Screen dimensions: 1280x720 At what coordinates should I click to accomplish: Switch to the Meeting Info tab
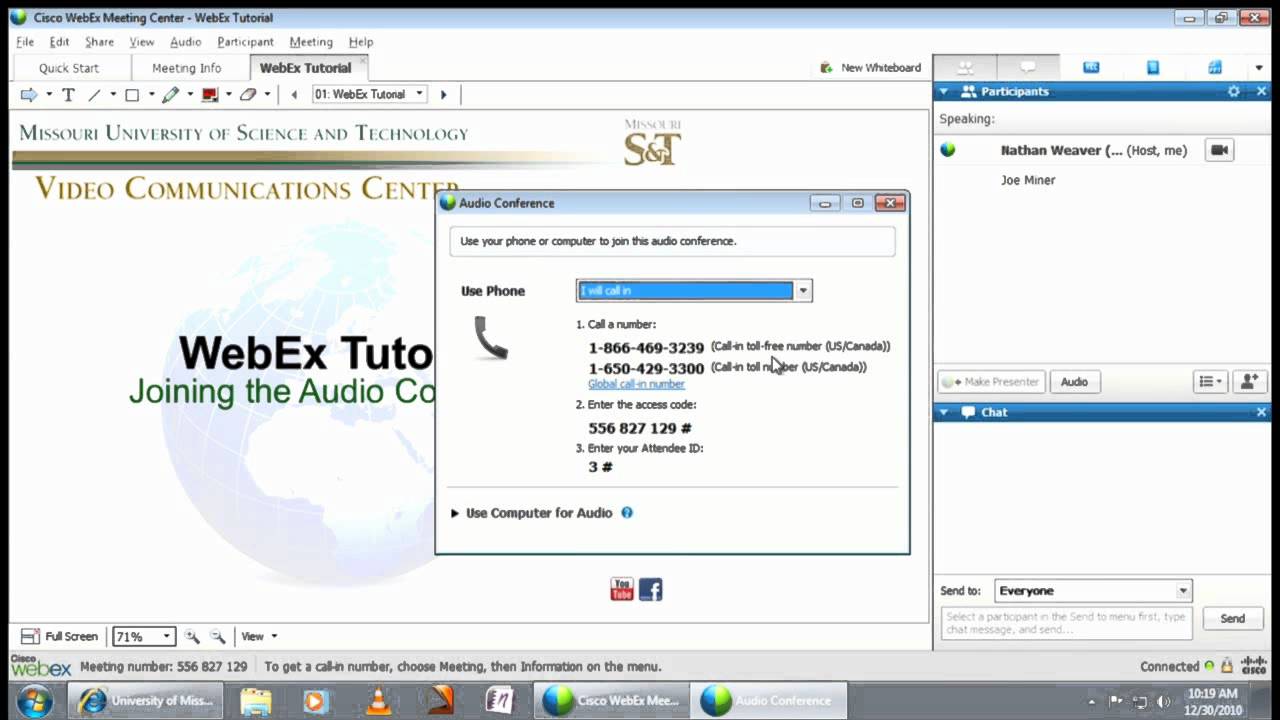tap(187, 68)
